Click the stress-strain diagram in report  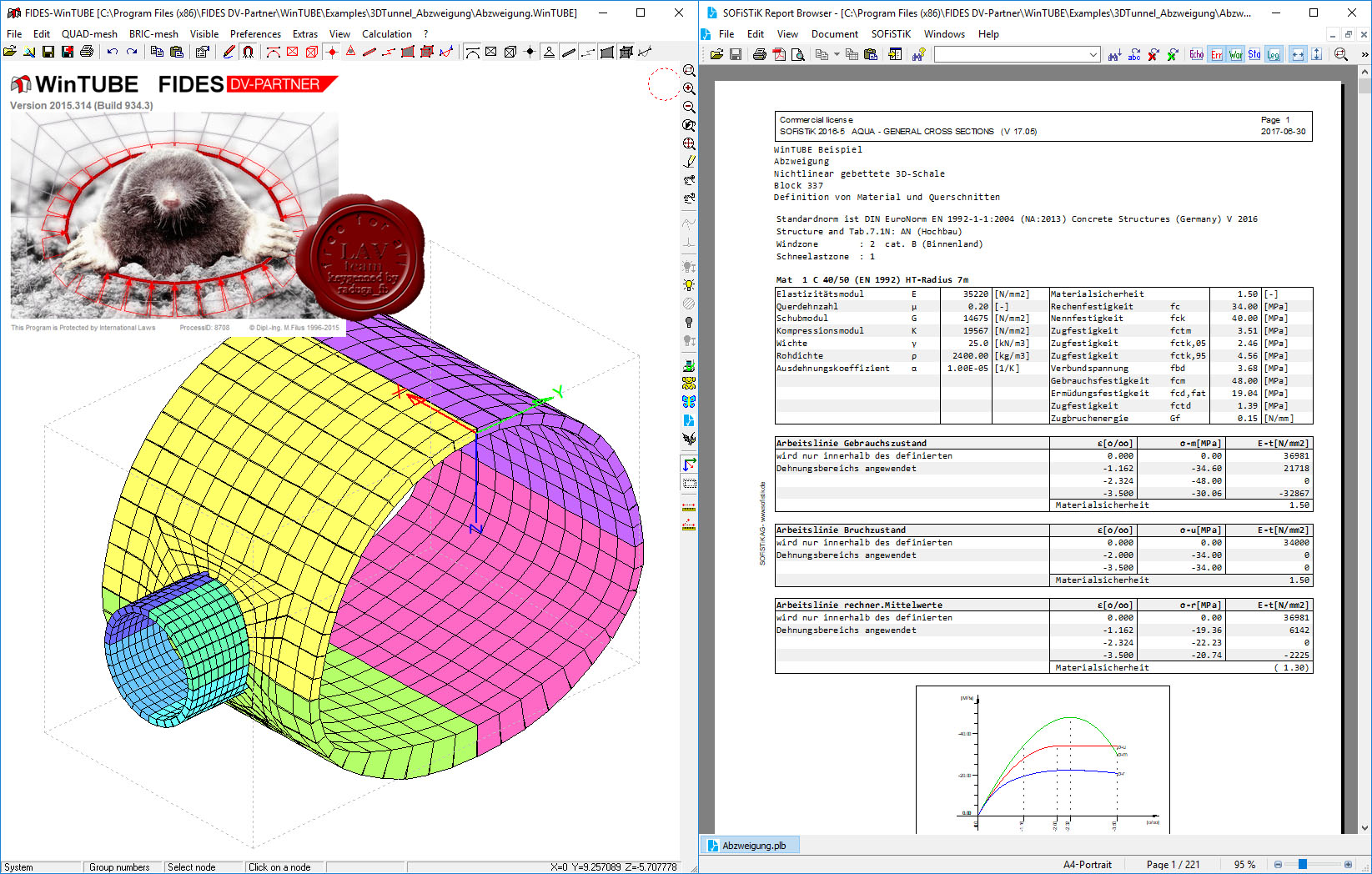(1043, 759)
